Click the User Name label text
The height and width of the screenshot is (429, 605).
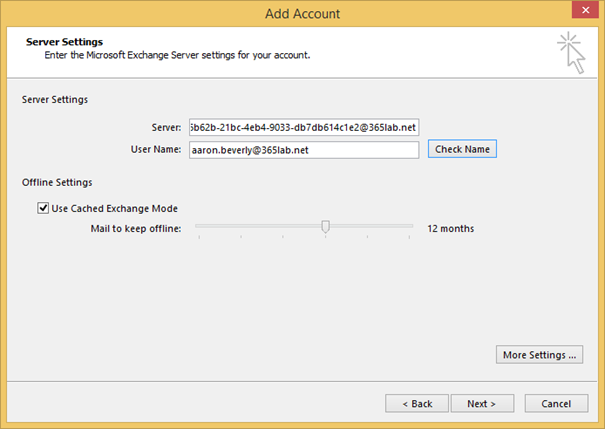[x=156, y=149]
